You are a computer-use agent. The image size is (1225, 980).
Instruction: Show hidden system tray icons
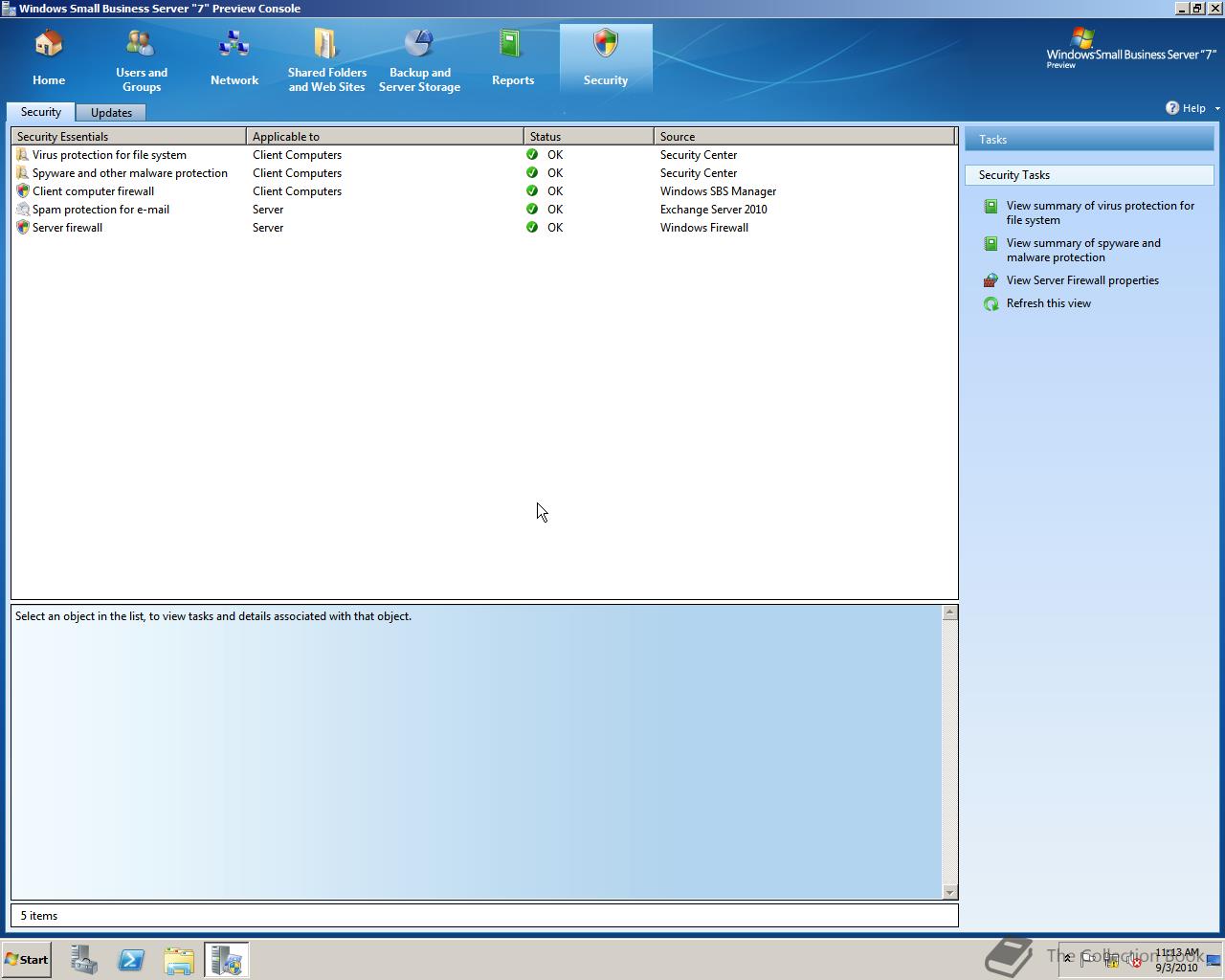click(x=1068, y=959)
